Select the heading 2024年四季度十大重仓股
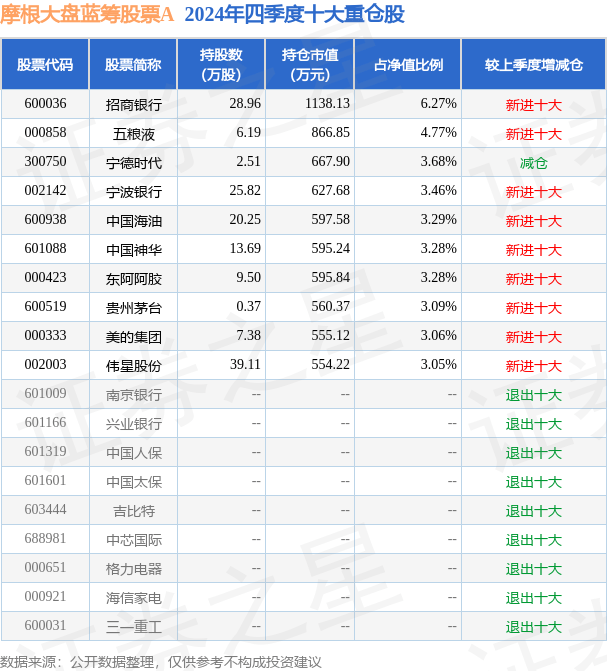 tap(295, 15)
